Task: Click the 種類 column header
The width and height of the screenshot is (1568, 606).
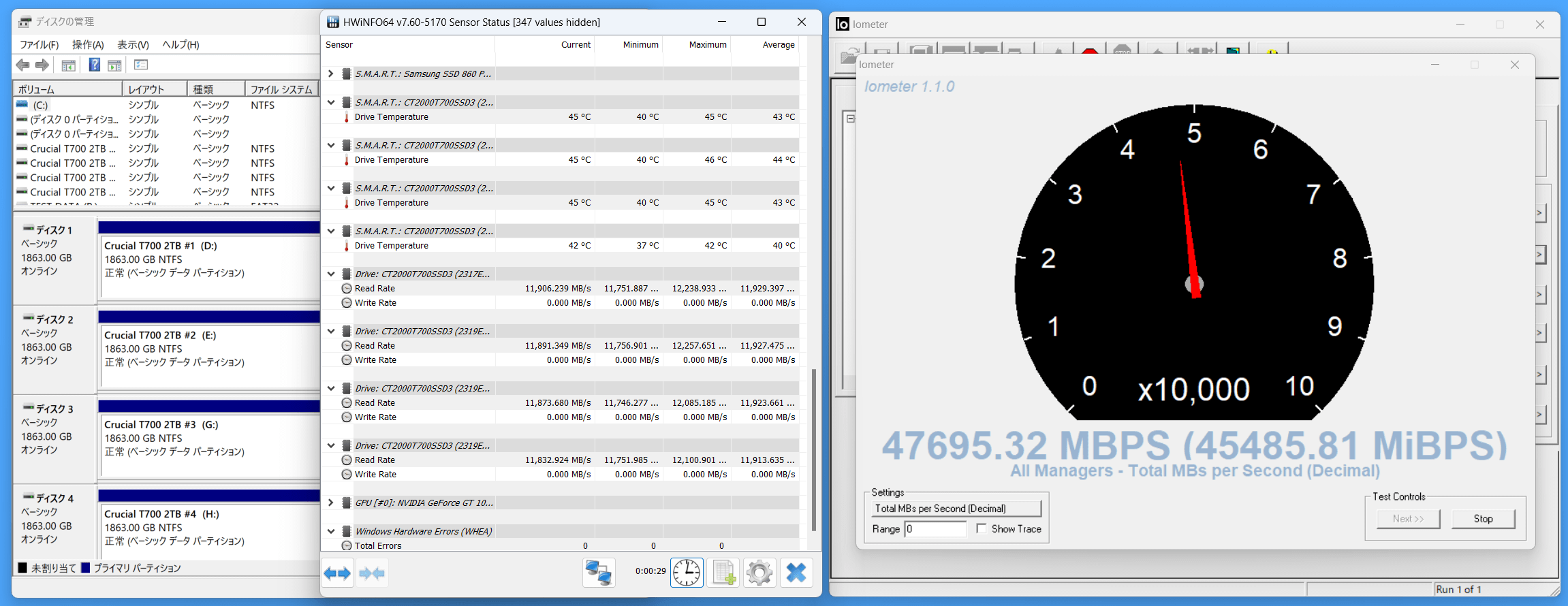Action: 216,89
